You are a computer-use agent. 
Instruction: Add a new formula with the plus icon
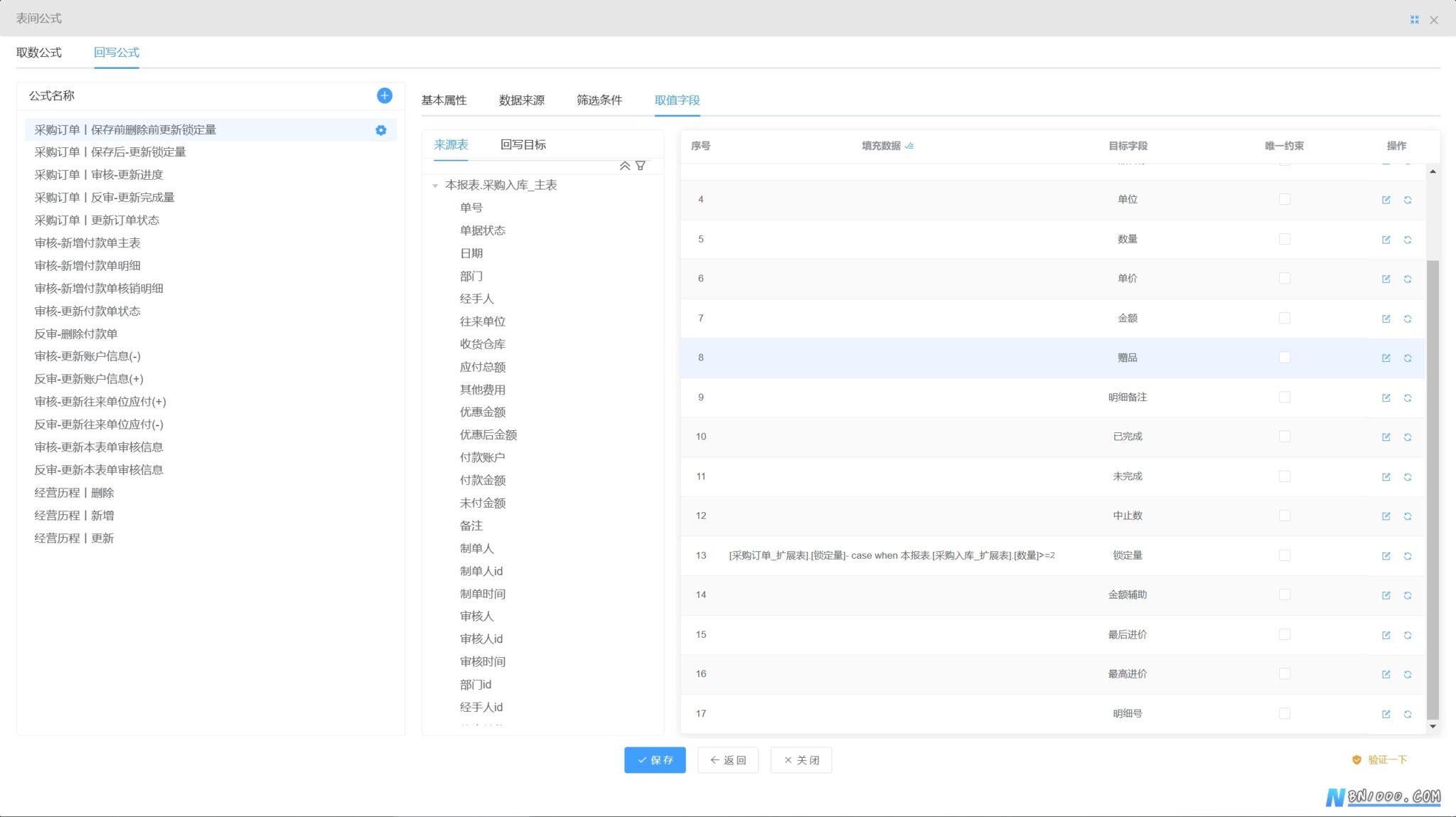[x=385, y=95]
